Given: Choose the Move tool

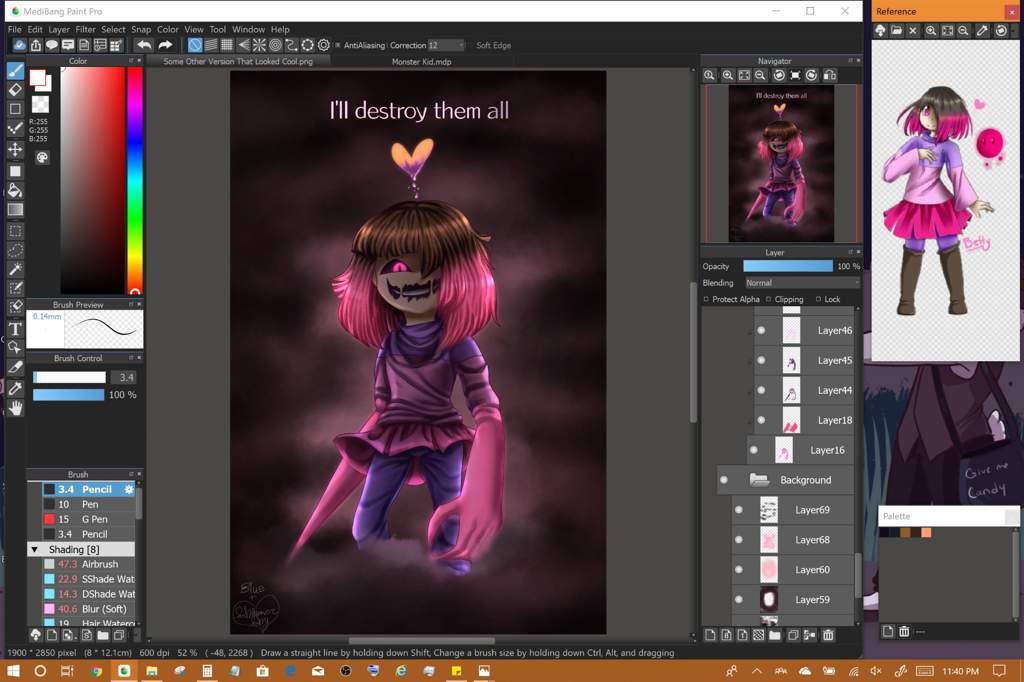Looking at the screenshot, I should click(x=15, y=150).
